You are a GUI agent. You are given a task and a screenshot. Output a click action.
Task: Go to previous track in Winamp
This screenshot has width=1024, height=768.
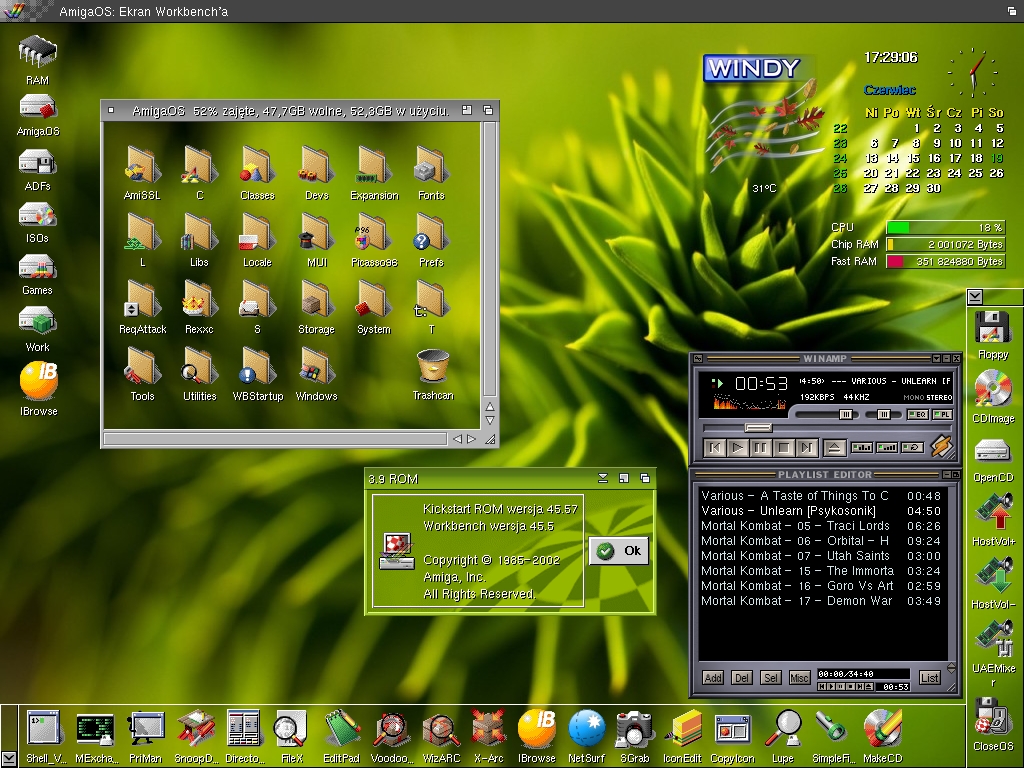point(714,448)
